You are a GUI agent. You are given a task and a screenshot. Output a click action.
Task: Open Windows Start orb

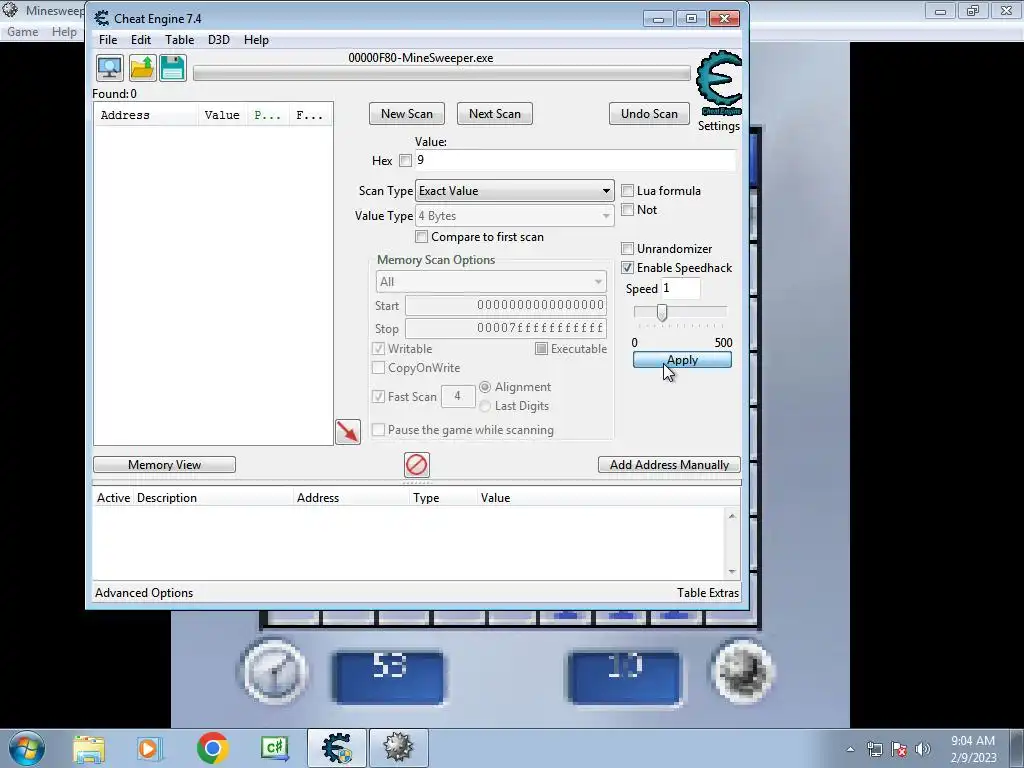pos(27,748)
